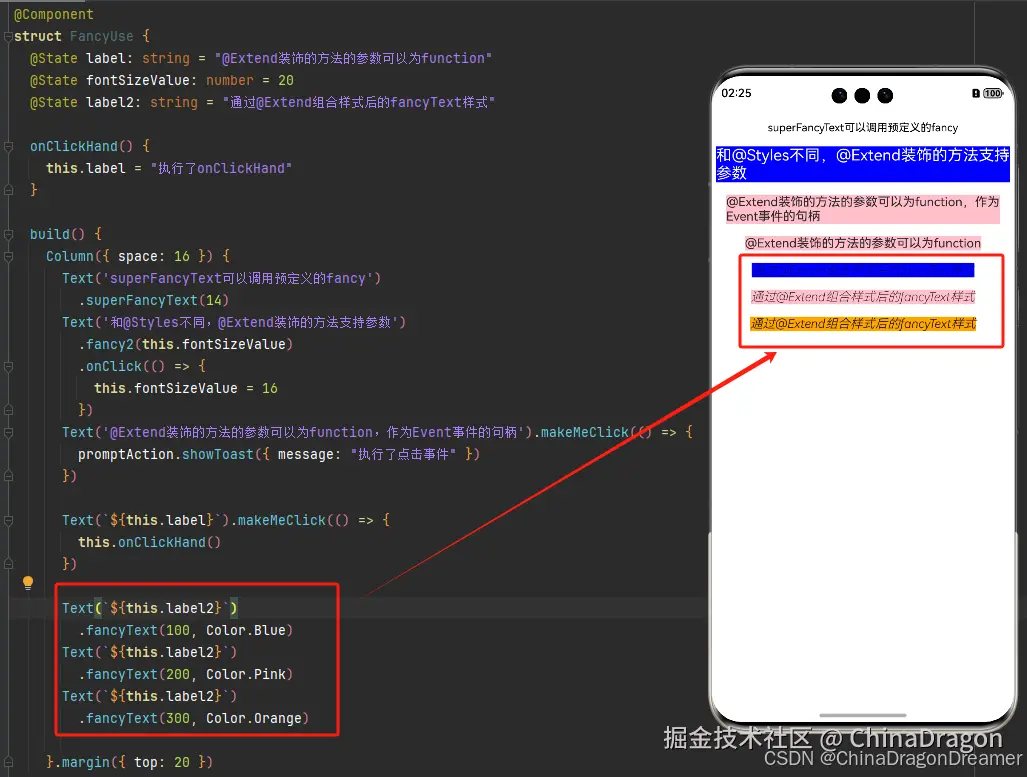Click the .superFancyText(14) call

(x=154, y=300)
